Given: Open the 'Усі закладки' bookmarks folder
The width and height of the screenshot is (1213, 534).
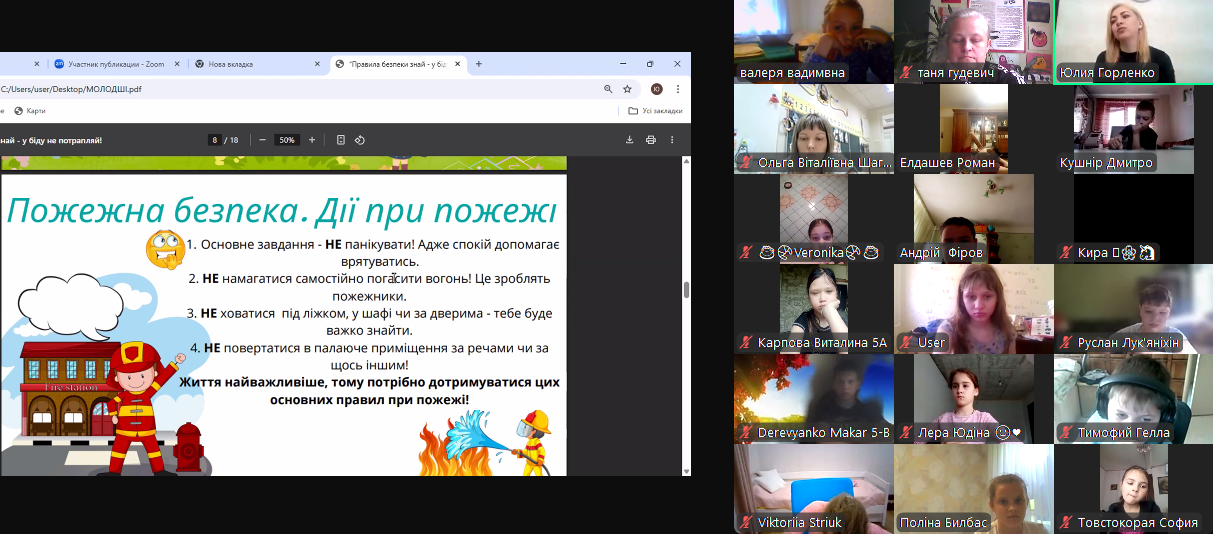Looking at the screenshot, I should pyautogui.click(x=655, y=111).
